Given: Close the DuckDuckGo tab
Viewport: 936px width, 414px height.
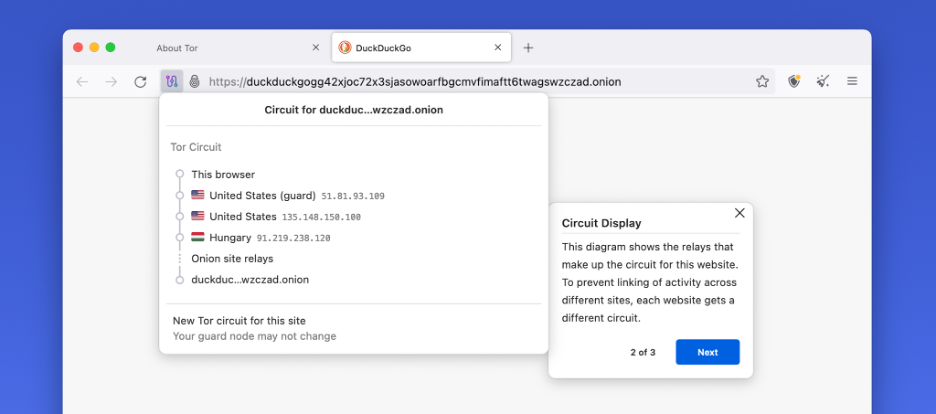Looking at the screenshot, I should tap(498, 47).
